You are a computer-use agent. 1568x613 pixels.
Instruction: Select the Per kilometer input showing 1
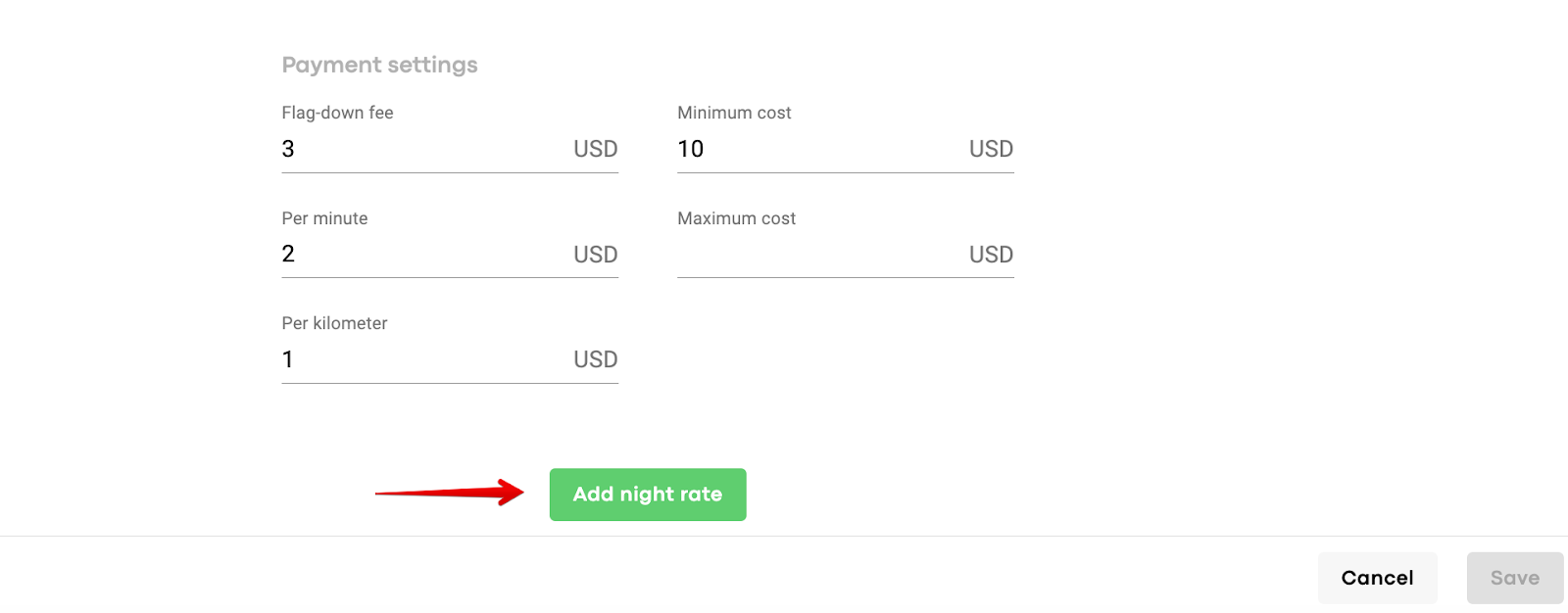coord(421,359)
